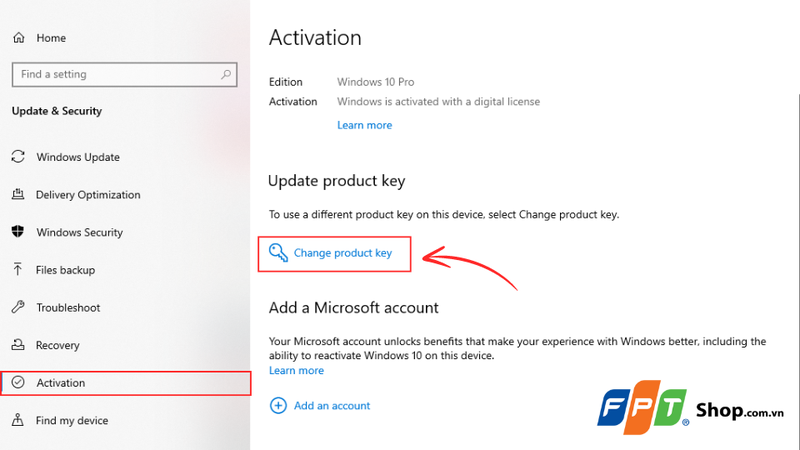Open the Windows Update settings page
Viewport: 800px width, 450px height.
tap(78, 157)
